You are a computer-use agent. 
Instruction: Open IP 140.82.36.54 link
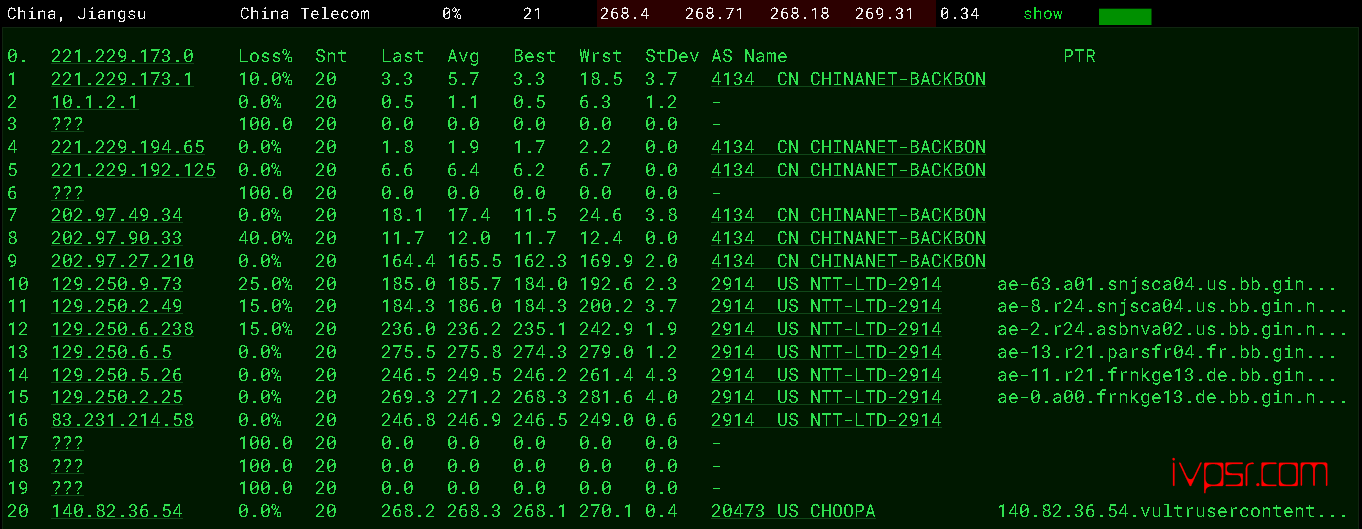117,511
